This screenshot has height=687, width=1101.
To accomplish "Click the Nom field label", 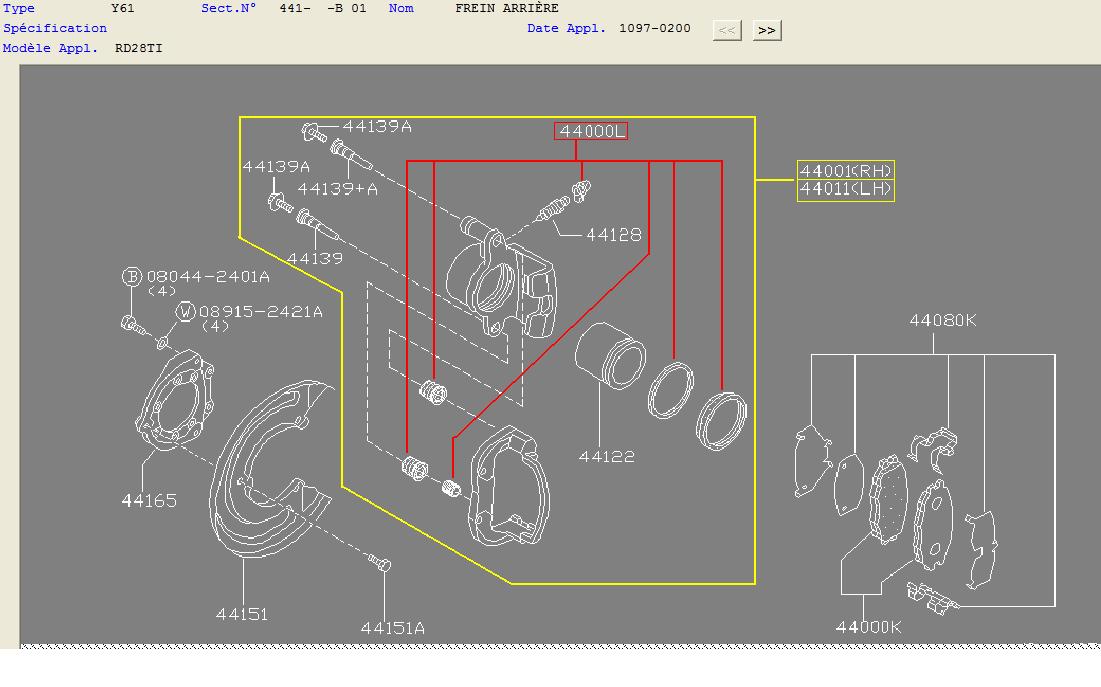I will (401, 8).
